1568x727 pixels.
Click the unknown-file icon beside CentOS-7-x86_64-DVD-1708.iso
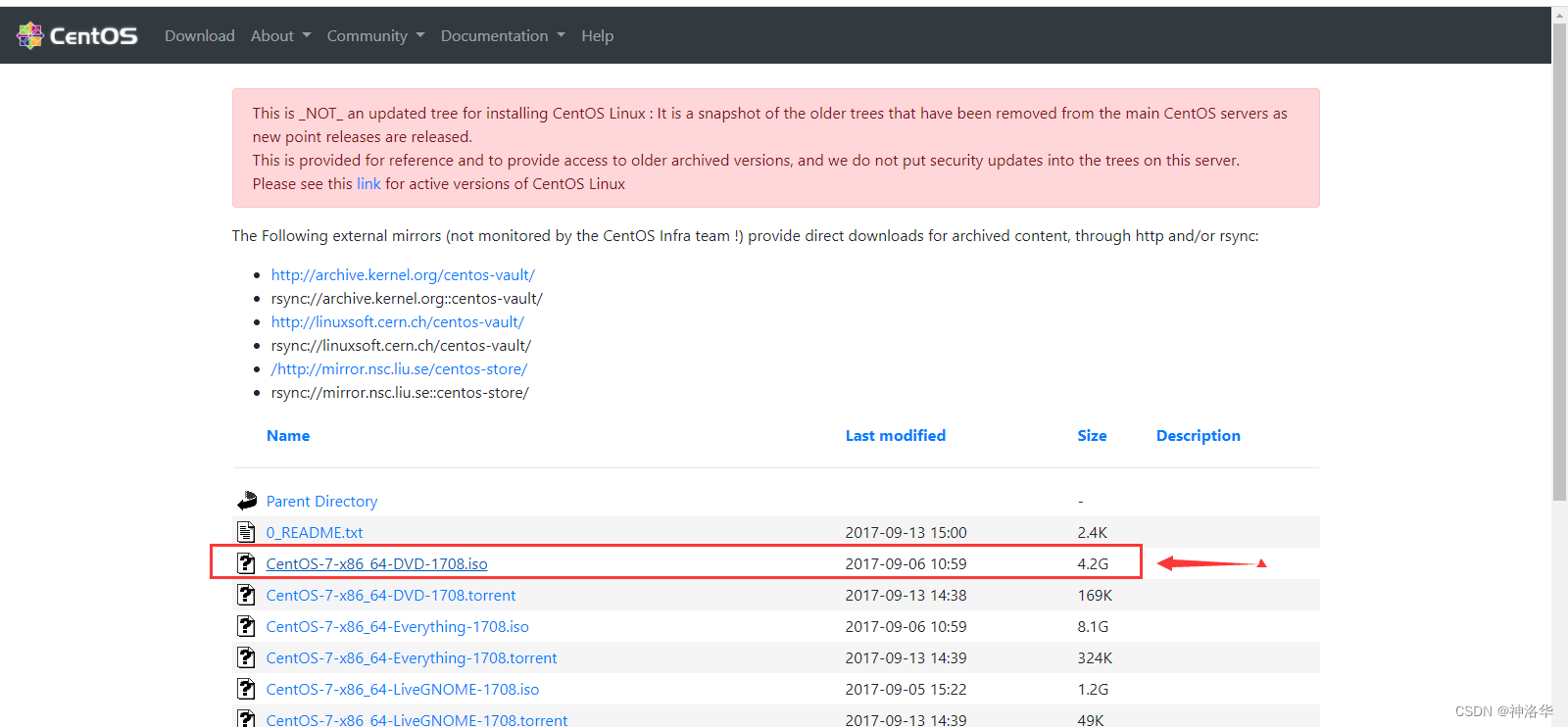(246, 563)
